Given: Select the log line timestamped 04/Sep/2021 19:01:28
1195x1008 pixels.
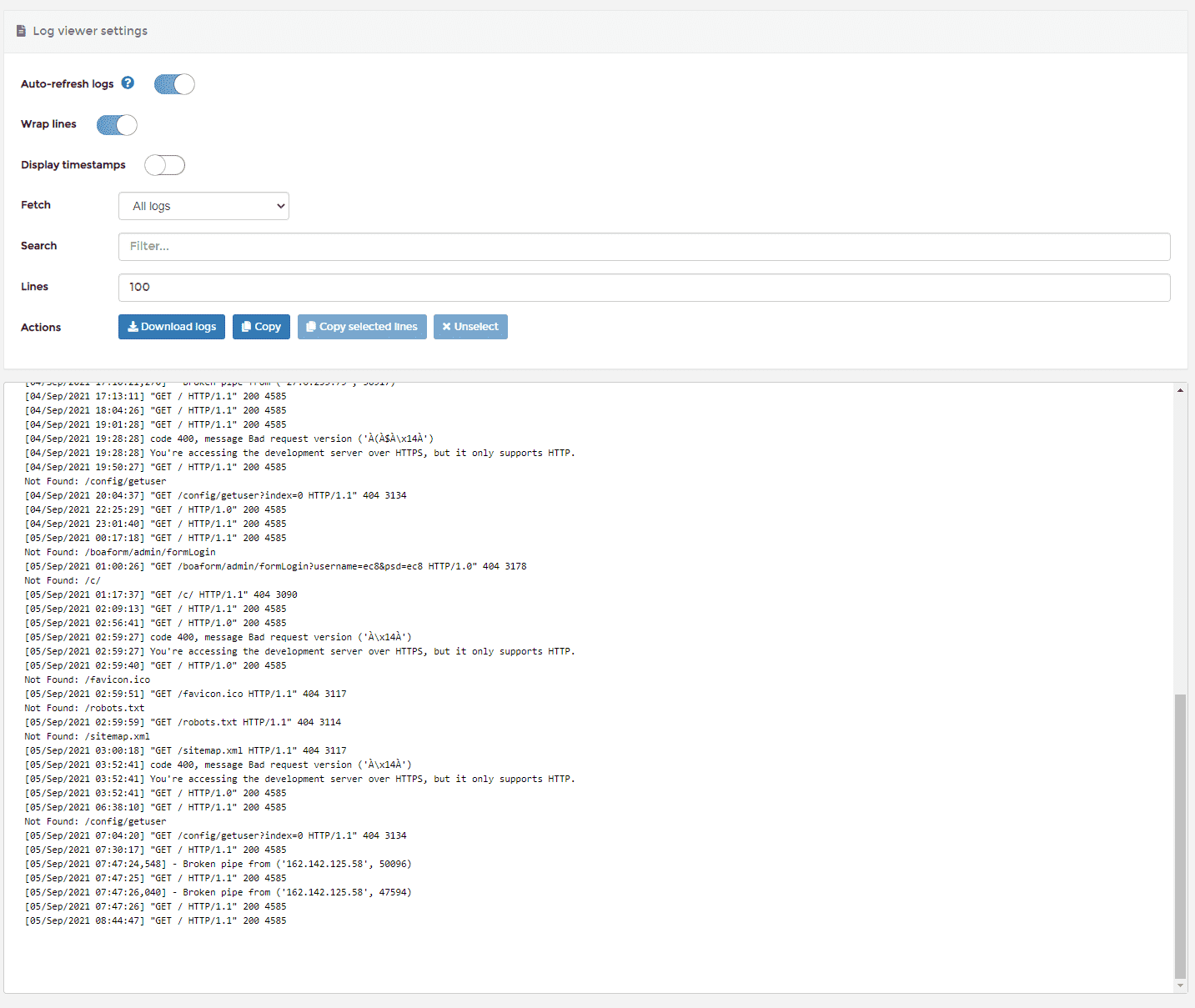Looking at the screenshot, I should (155, 424).
